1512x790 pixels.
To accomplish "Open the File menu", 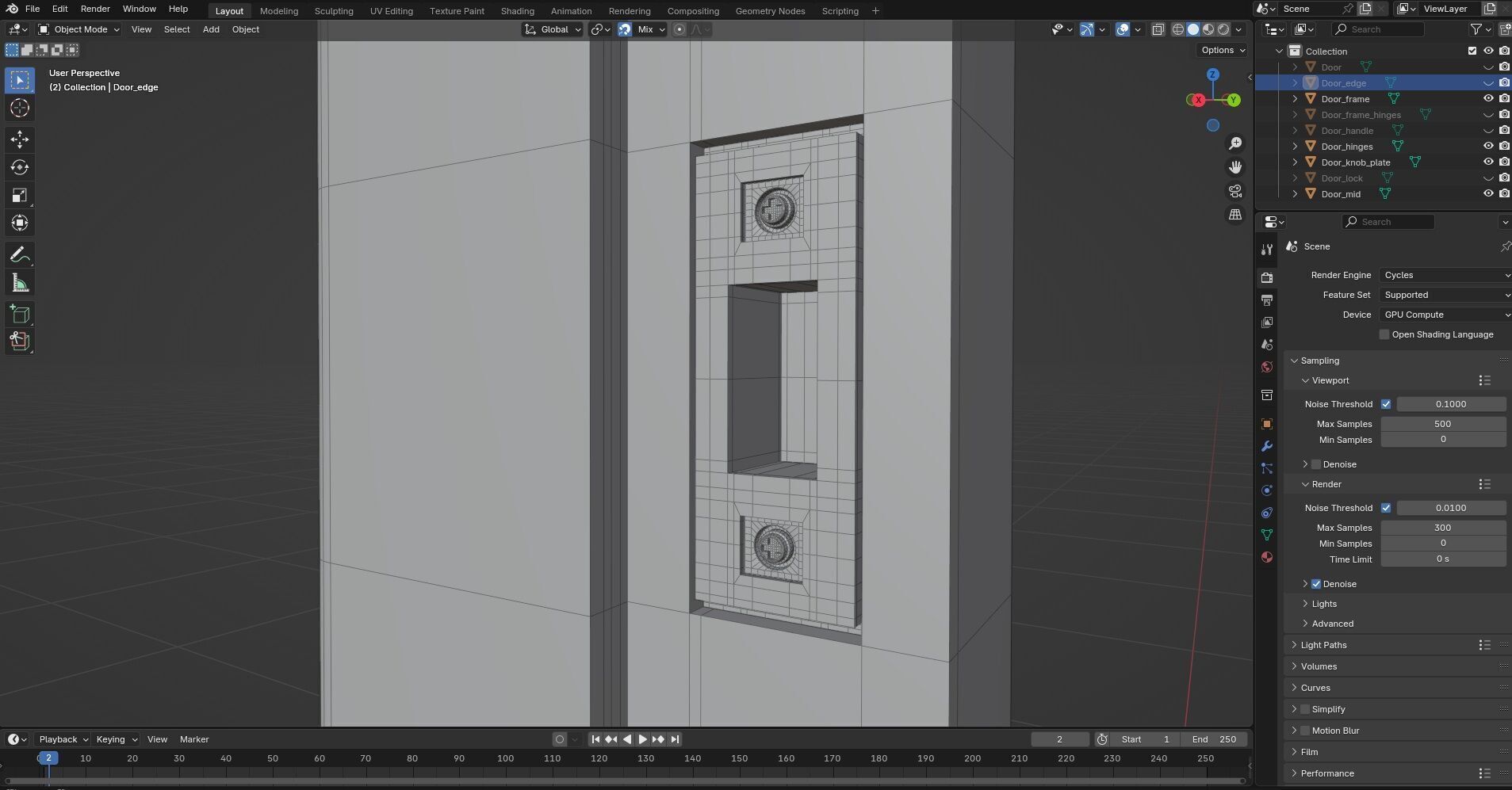I will (x=33, y=9).
